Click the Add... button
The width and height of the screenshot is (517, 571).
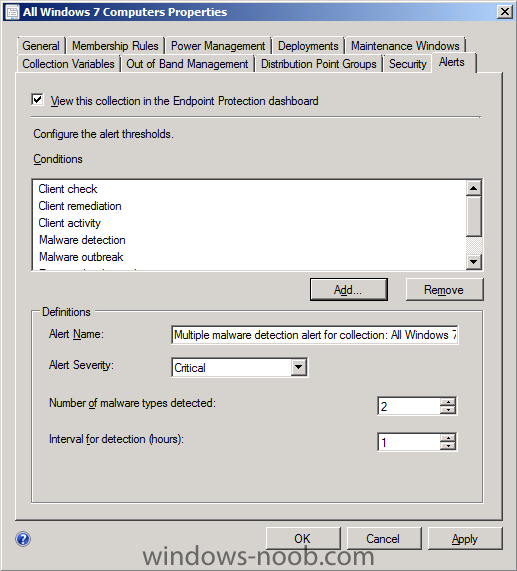tap(348, 290)
